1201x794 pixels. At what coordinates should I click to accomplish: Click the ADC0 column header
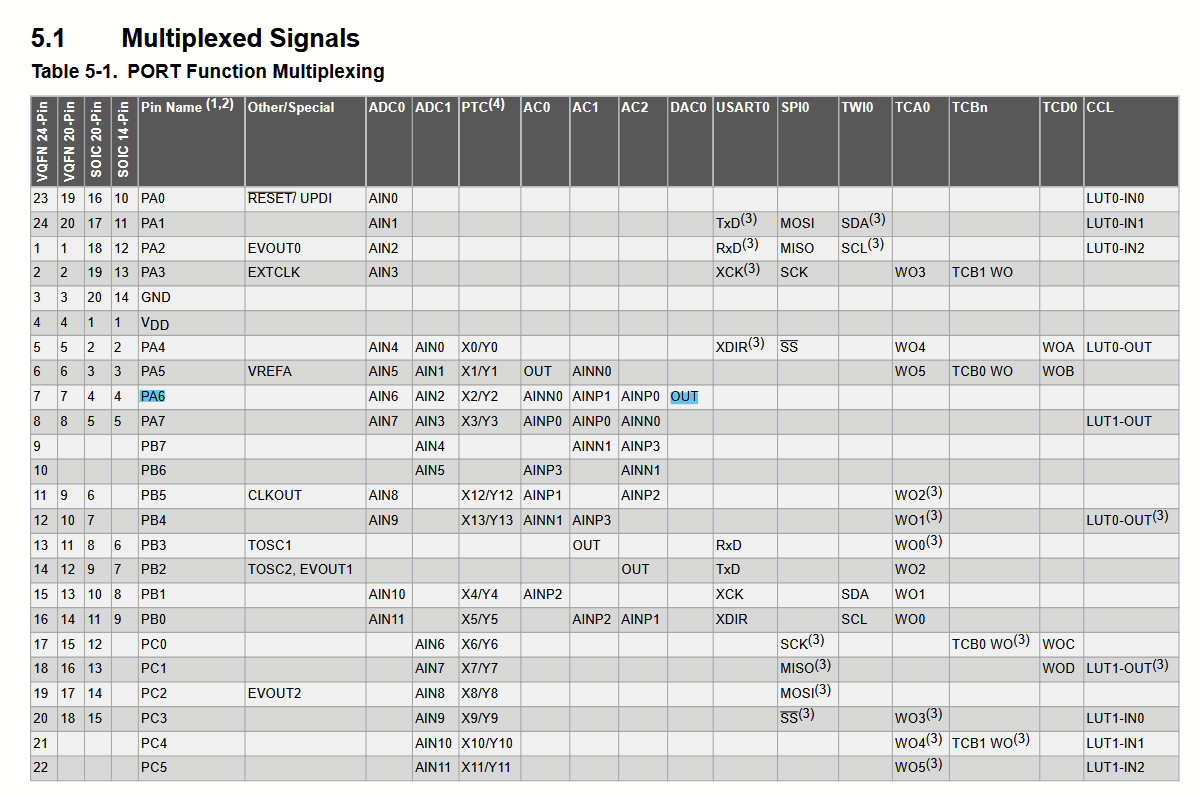(387, 107)
